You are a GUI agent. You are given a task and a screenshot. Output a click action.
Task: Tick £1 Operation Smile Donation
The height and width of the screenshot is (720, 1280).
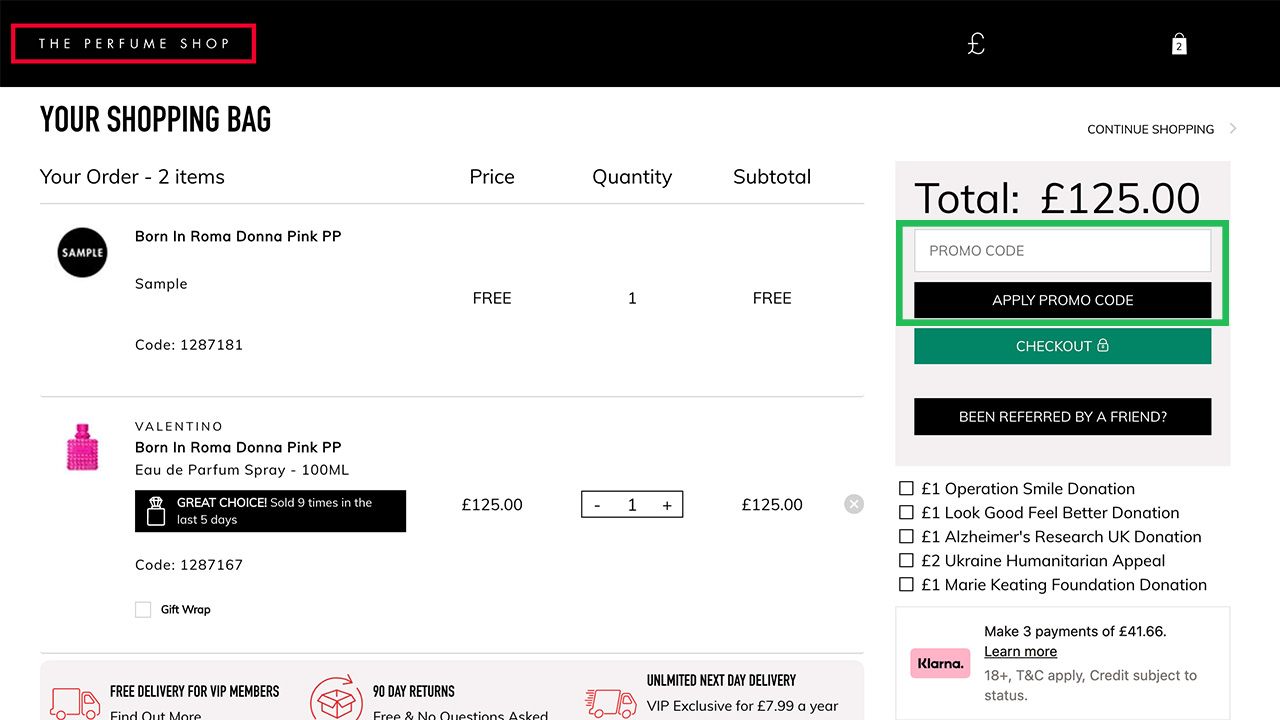point(906,488)
